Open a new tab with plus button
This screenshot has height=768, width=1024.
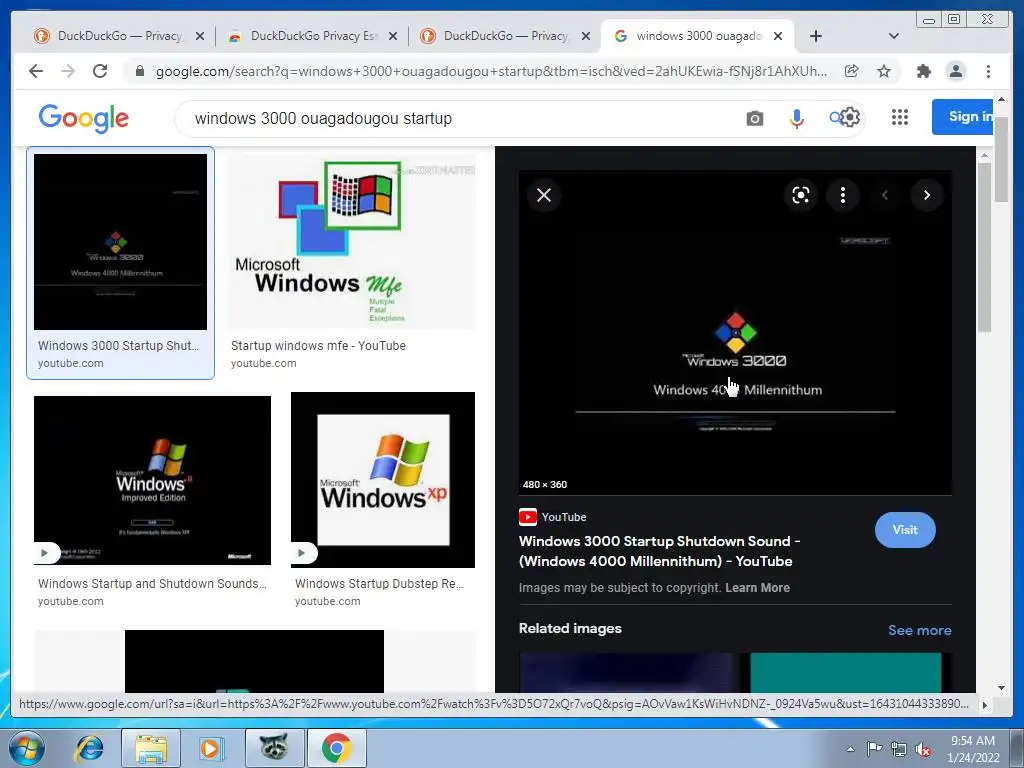tap(816, 36)
